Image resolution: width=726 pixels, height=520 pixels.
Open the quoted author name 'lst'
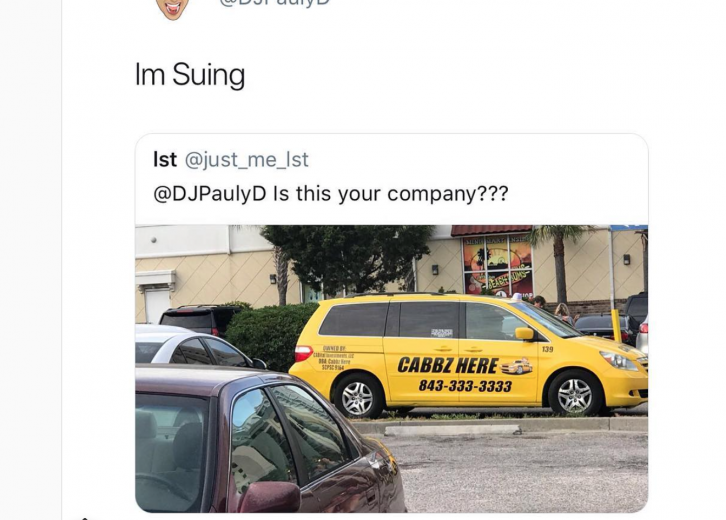pyautogui.click(x=165, y=159)
